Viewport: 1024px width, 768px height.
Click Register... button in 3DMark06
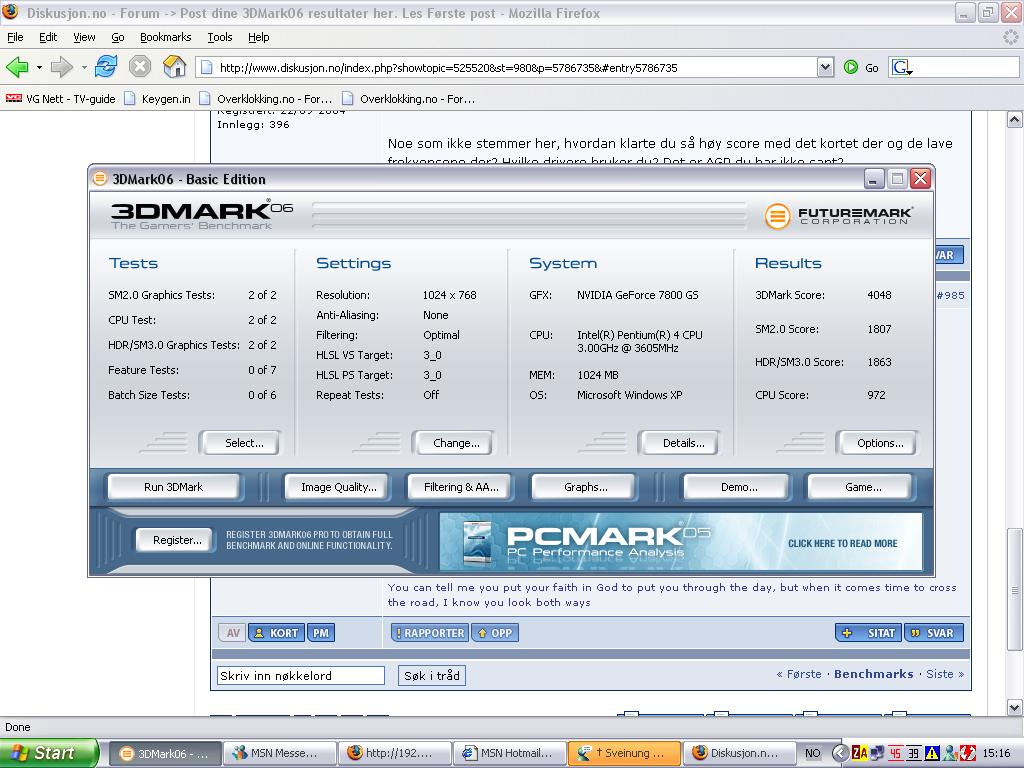(176, 540)
